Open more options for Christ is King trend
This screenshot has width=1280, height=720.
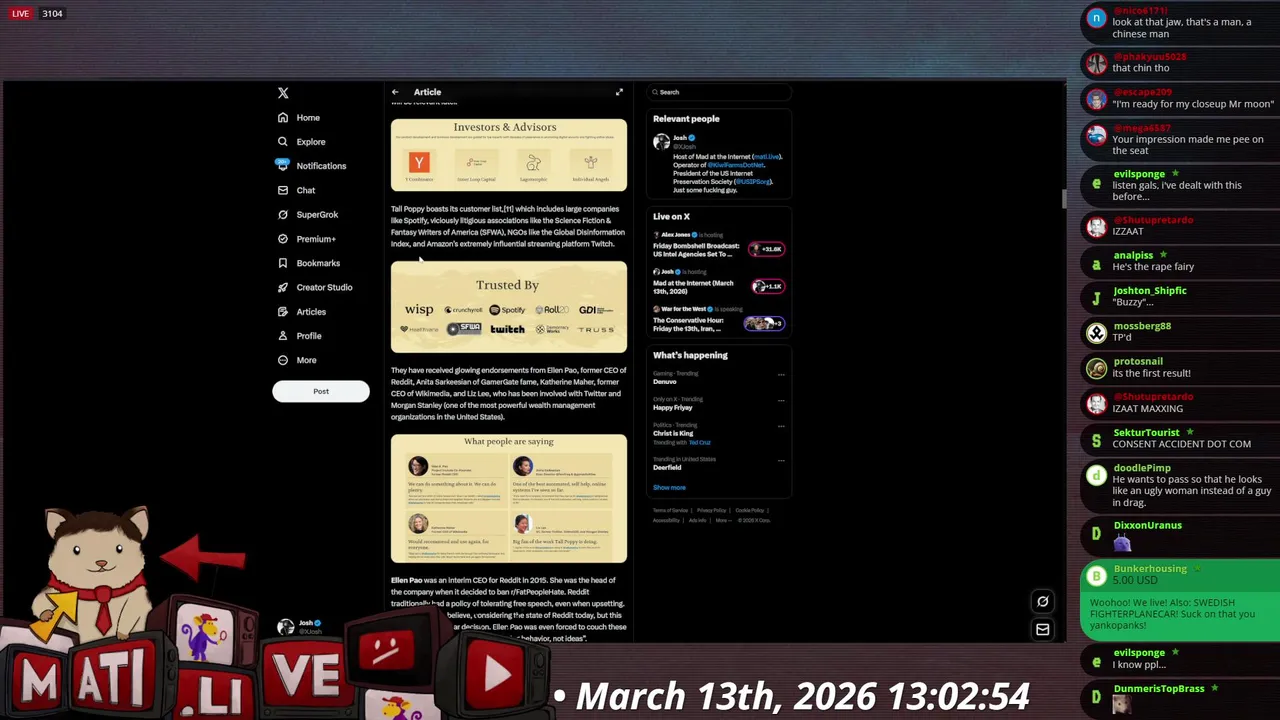coord(781,427)
